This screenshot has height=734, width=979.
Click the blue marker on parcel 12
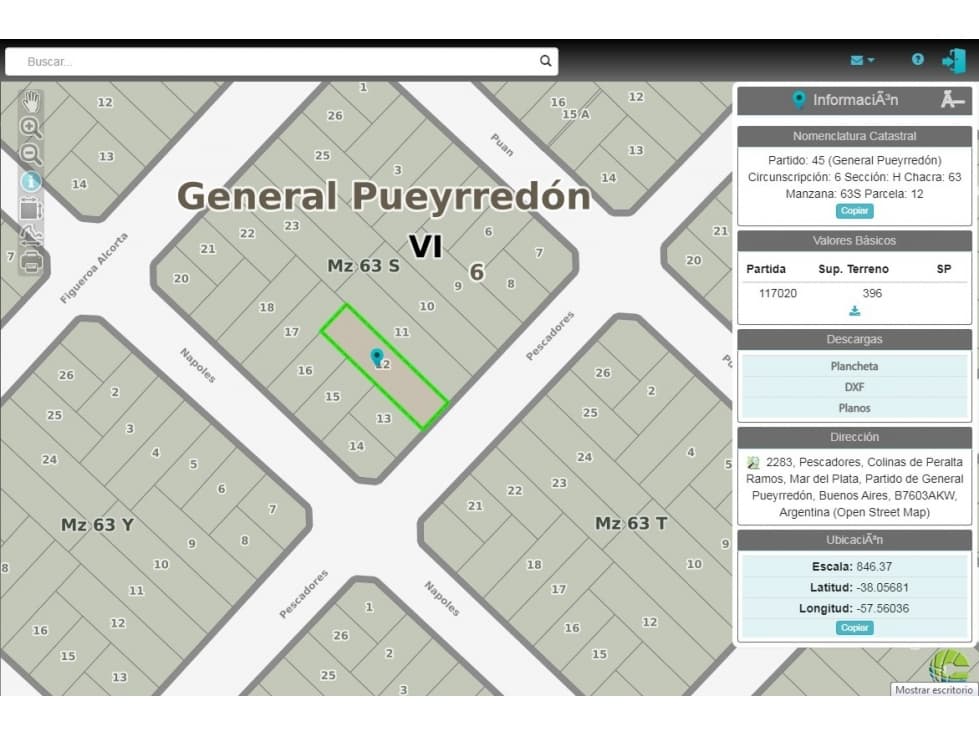click(377, 356)
